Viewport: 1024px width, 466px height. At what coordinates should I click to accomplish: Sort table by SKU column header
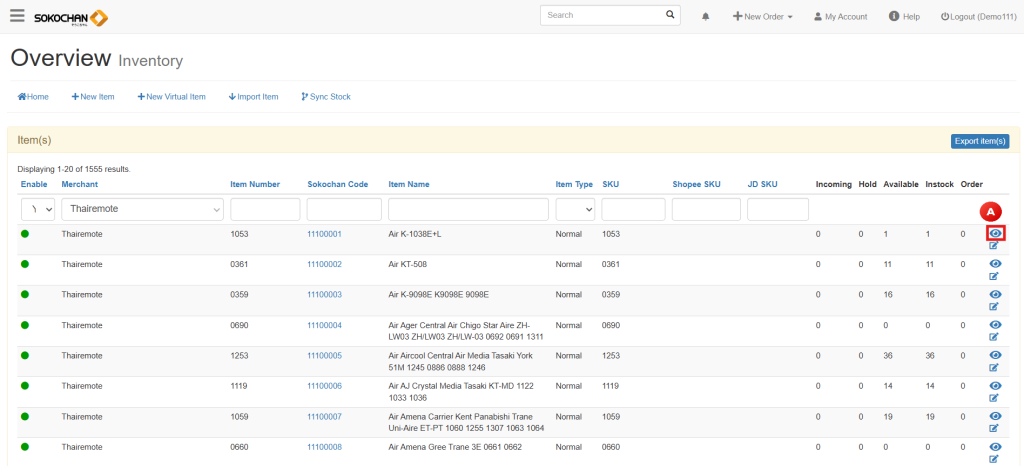611,184
